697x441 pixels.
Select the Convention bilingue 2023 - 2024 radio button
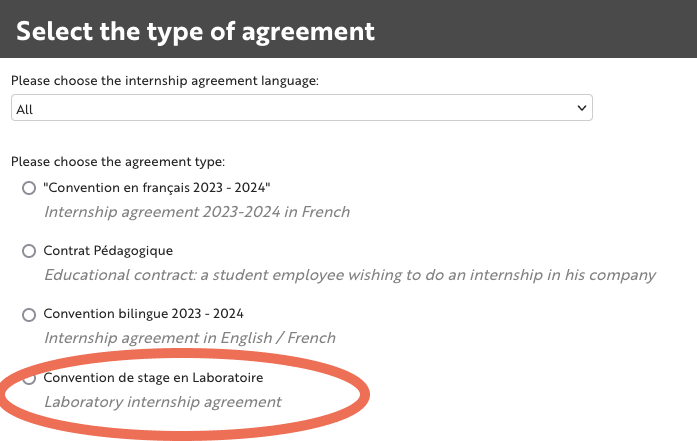coord(29,314)
